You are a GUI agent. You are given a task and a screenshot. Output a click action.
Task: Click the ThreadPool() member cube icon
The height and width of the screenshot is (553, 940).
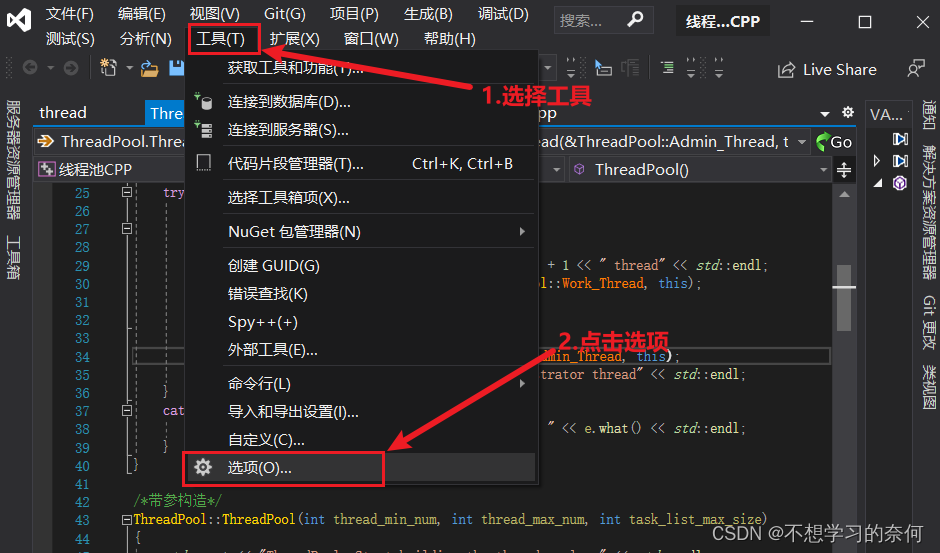pos(579,170)
